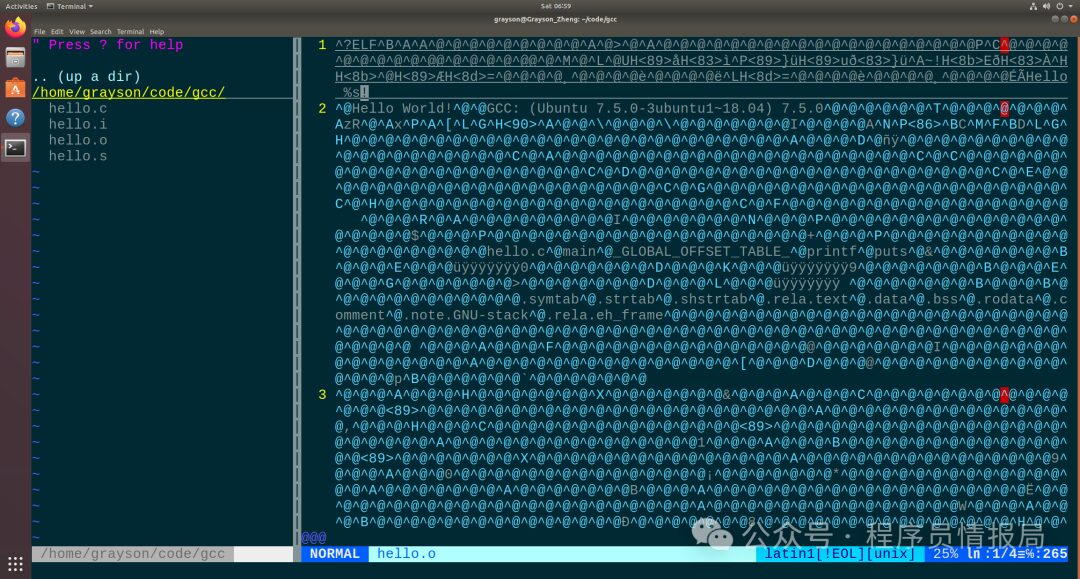Click the network status icon in top bar

(x=1033, y=6)
